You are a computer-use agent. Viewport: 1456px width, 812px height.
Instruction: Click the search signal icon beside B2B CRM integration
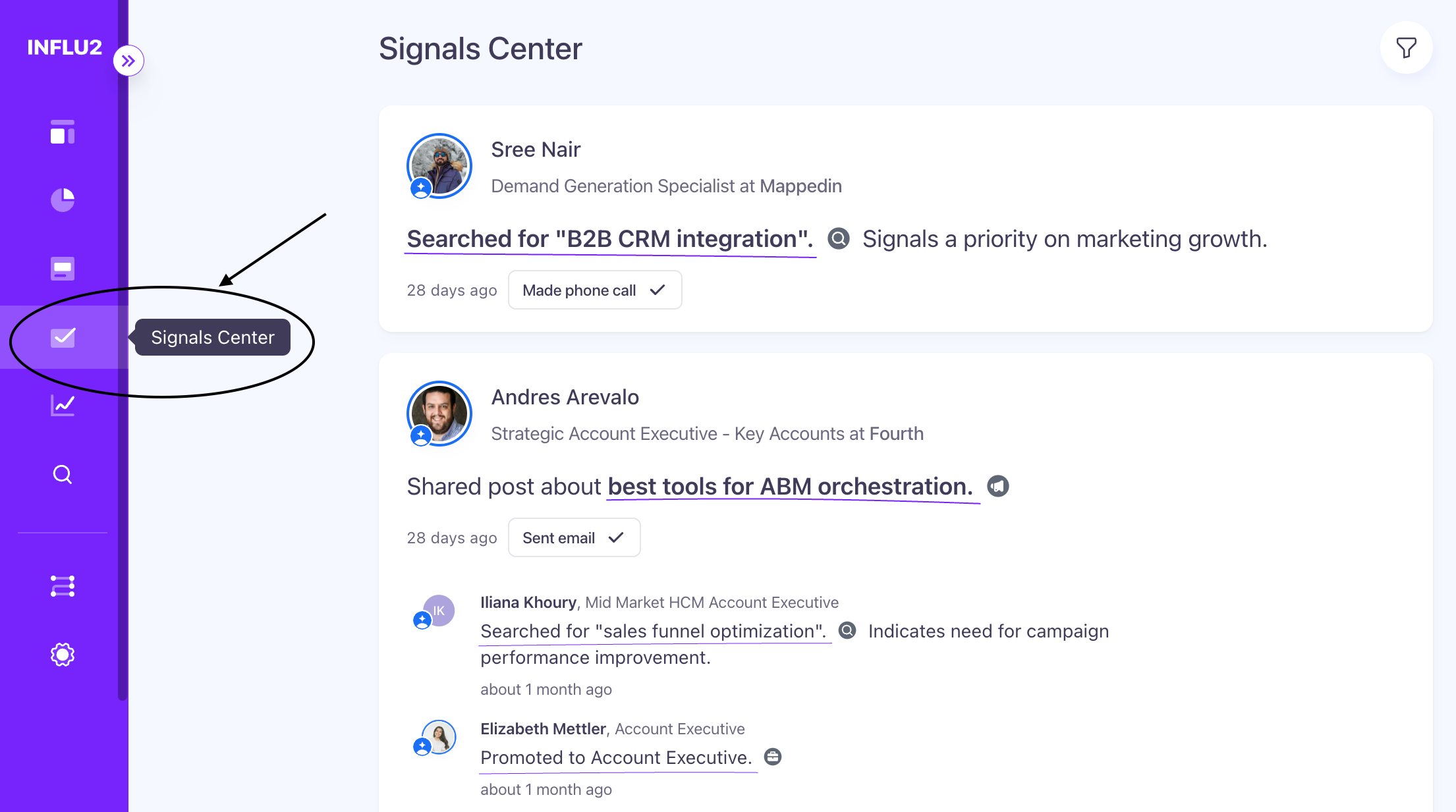(838, 238)
